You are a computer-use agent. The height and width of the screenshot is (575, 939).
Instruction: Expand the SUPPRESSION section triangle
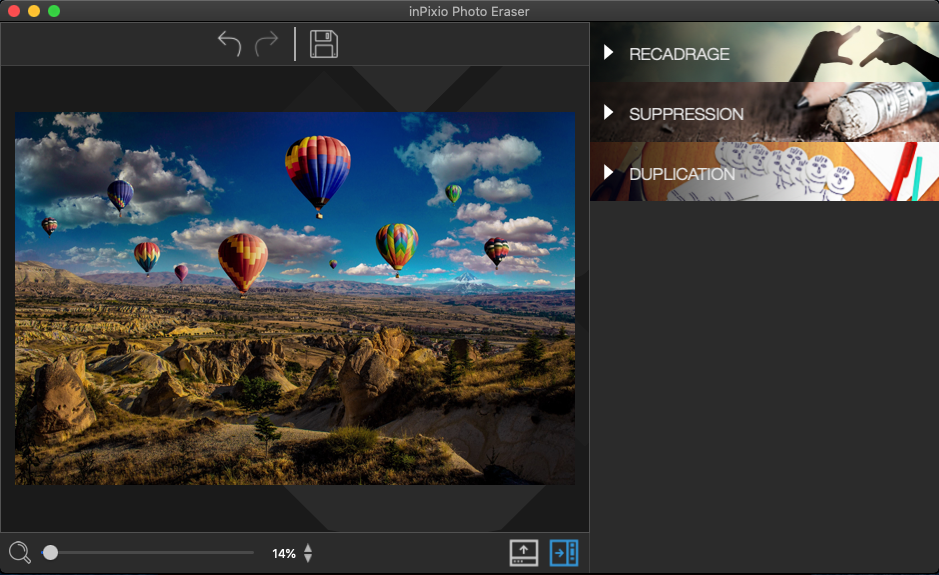tap(609, 112)
